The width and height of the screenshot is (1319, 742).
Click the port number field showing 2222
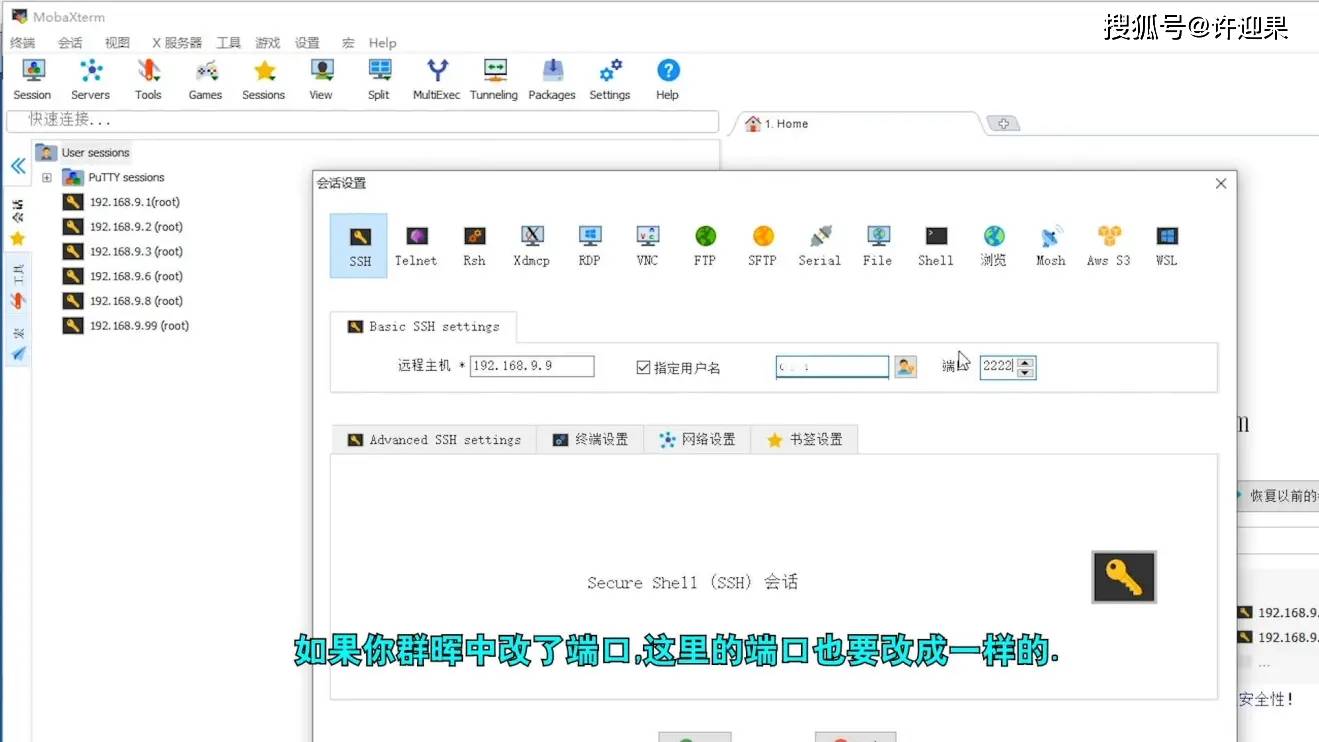(998, 367)
